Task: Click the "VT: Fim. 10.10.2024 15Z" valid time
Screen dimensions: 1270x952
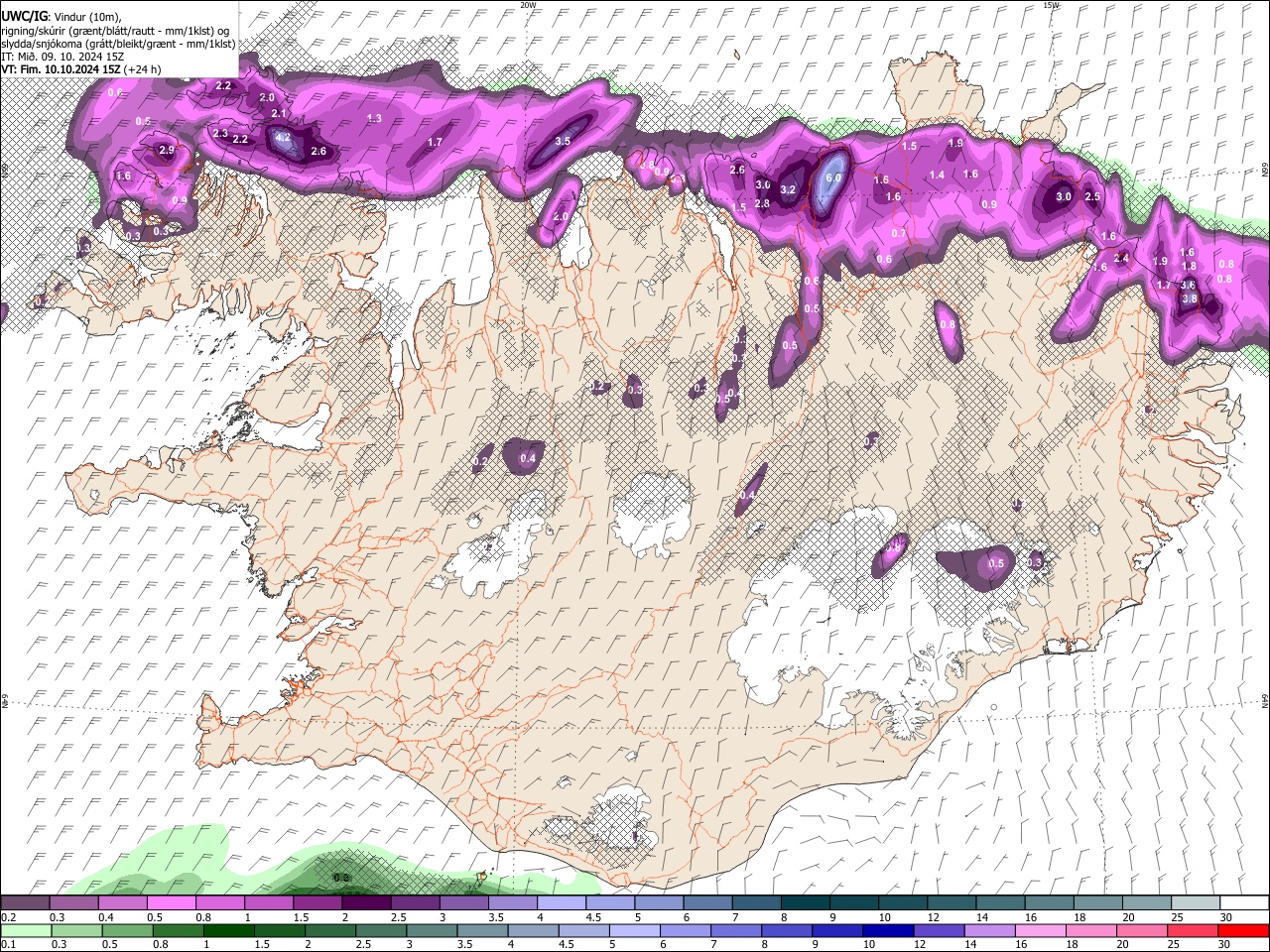Action: pyautogui.click(x=62, y=69)
